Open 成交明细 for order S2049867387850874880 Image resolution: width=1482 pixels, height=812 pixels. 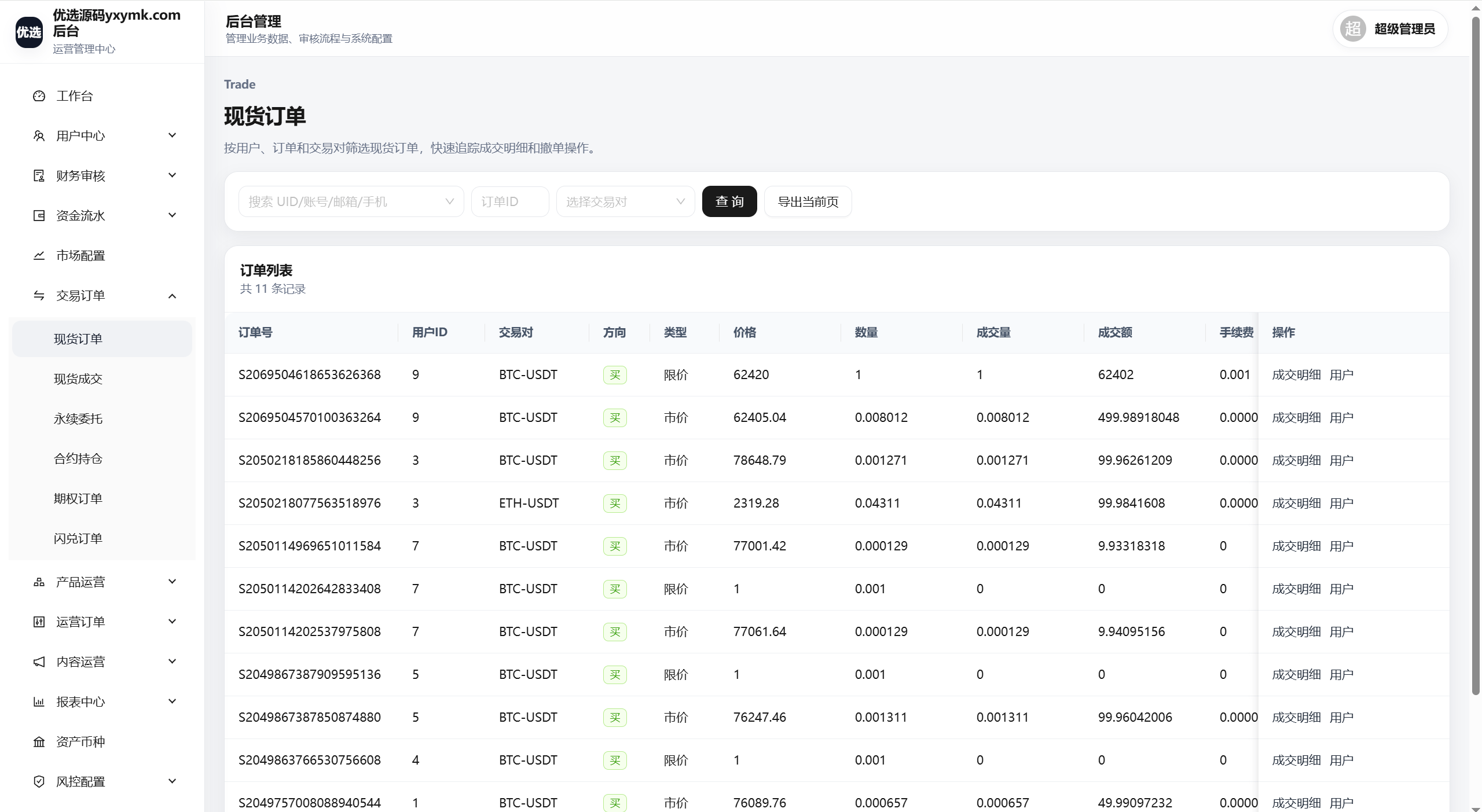coord(1296,718)
